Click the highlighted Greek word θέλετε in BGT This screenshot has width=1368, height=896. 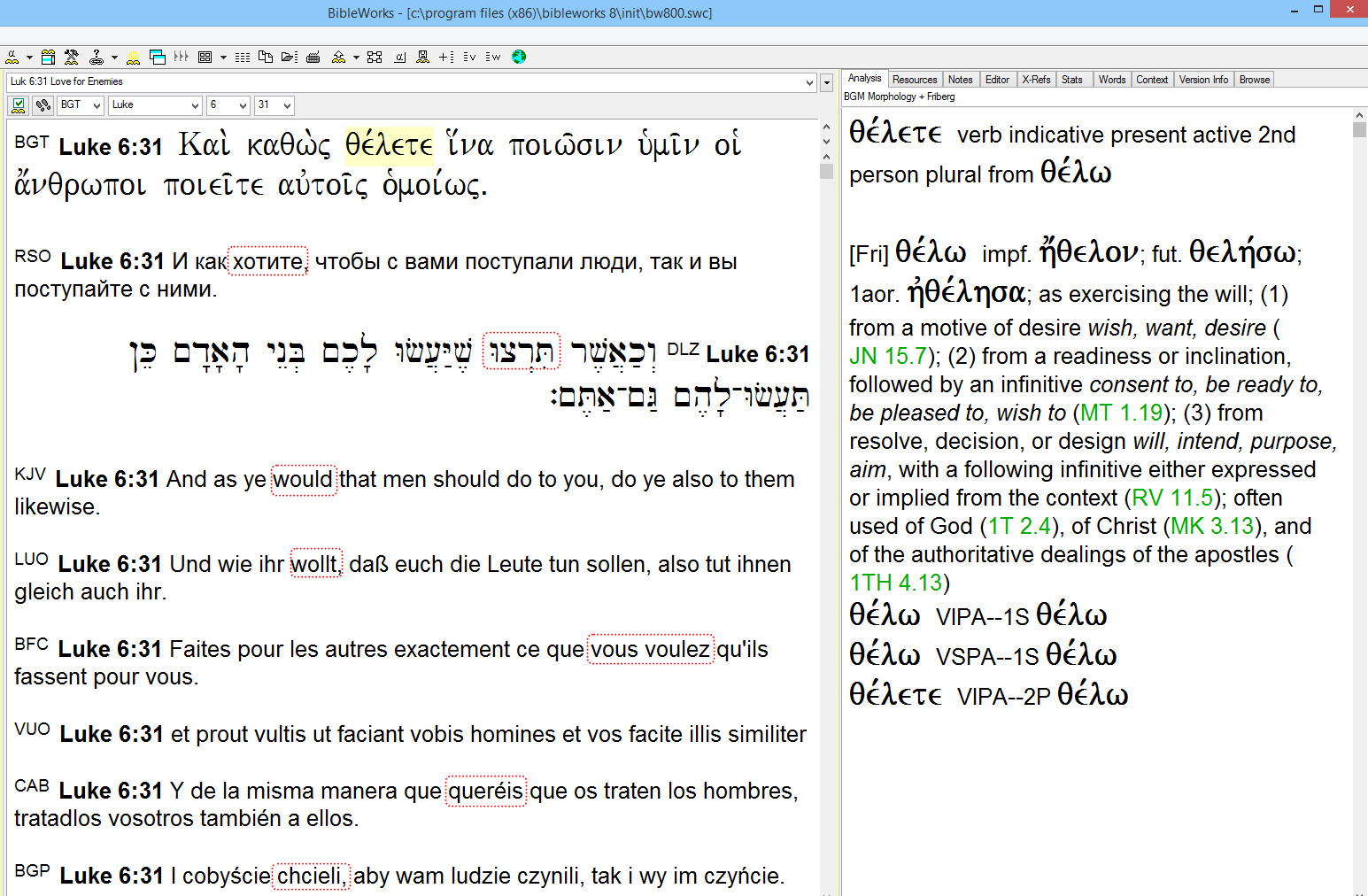(x=389, y=144)
